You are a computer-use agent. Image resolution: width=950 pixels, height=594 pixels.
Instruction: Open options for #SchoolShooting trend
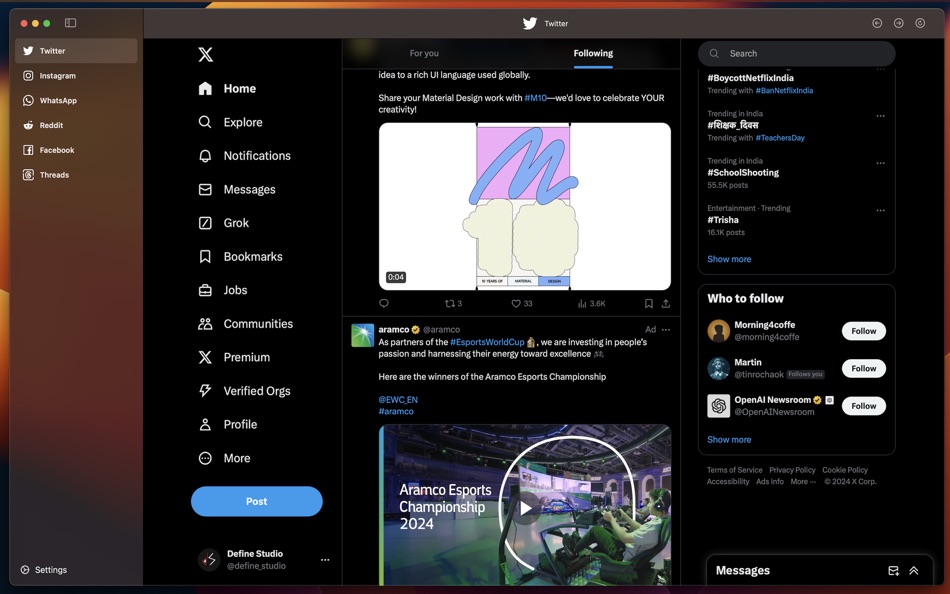tap(880, 163)
